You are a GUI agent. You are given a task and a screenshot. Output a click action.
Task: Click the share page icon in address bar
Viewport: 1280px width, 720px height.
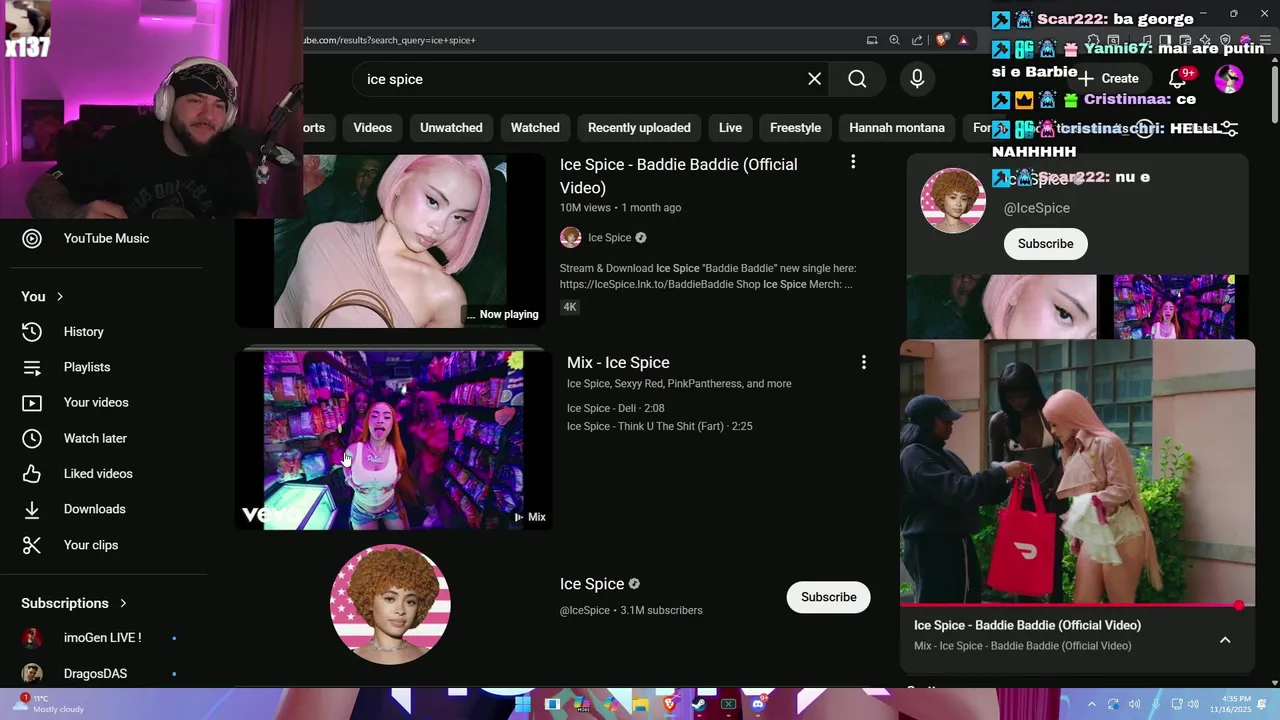click(x=917, y=40)
